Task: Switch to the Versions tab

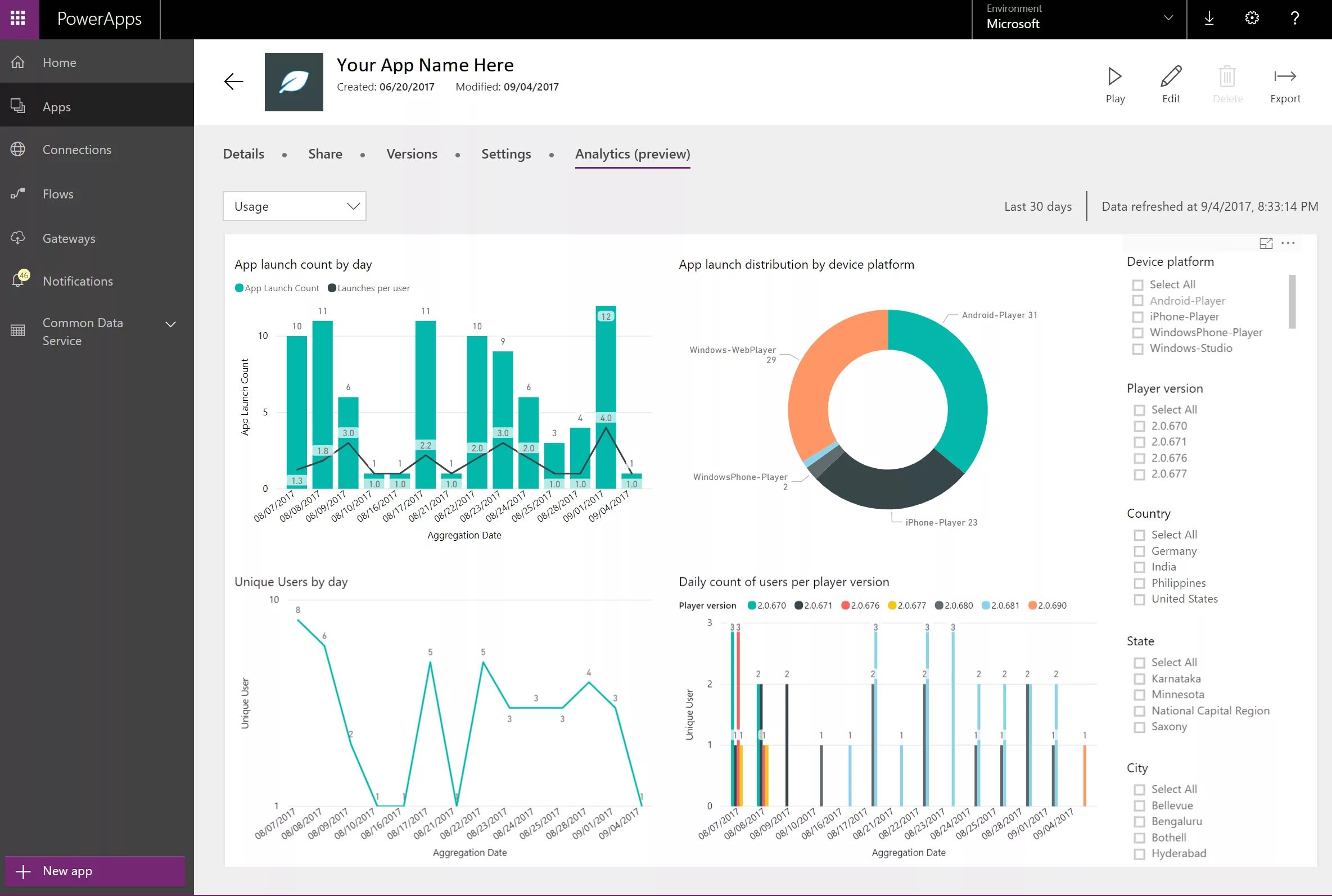Action: tap(412, 153)
